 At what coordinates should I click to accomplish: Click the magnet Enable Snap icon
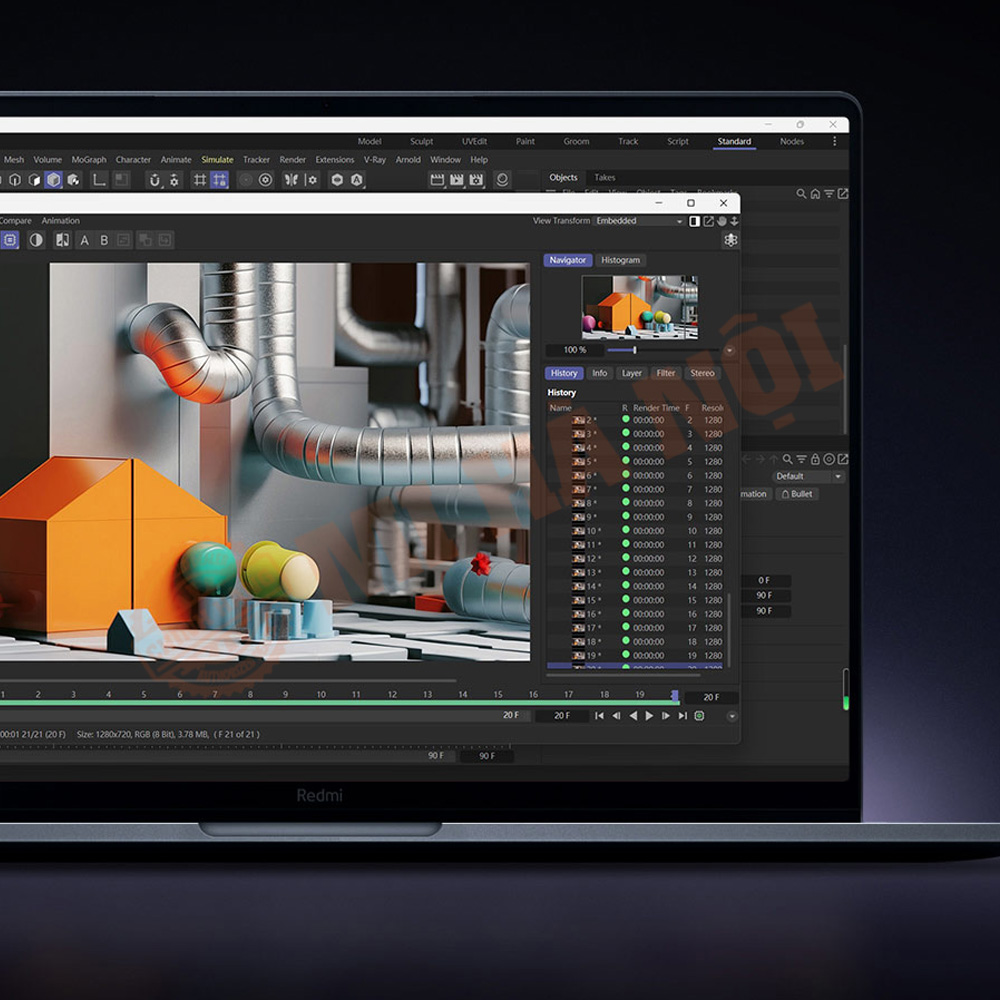click(154, 180)
